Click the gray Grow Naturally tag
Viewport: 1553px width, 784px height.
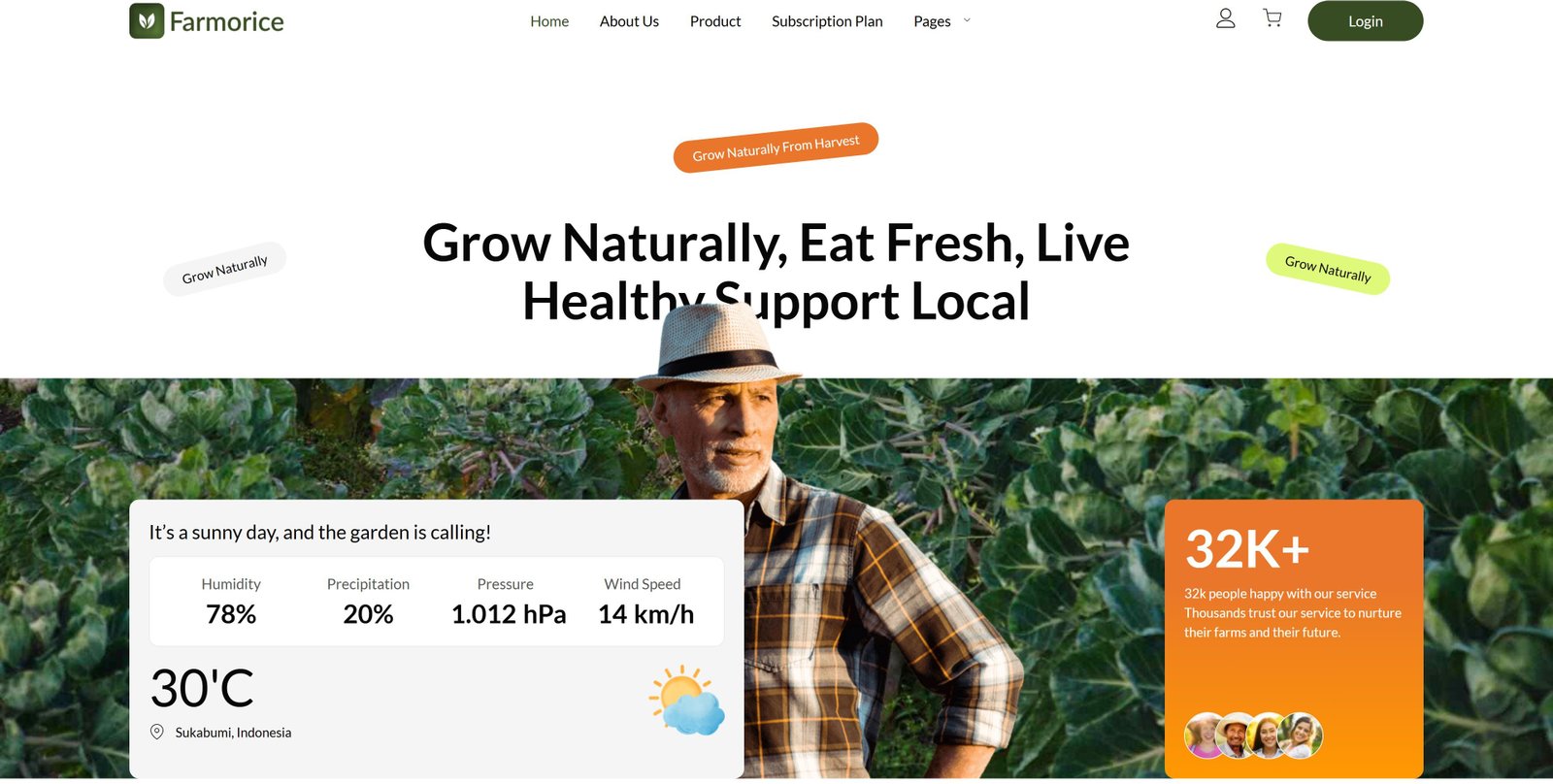(x=225, y=269)
